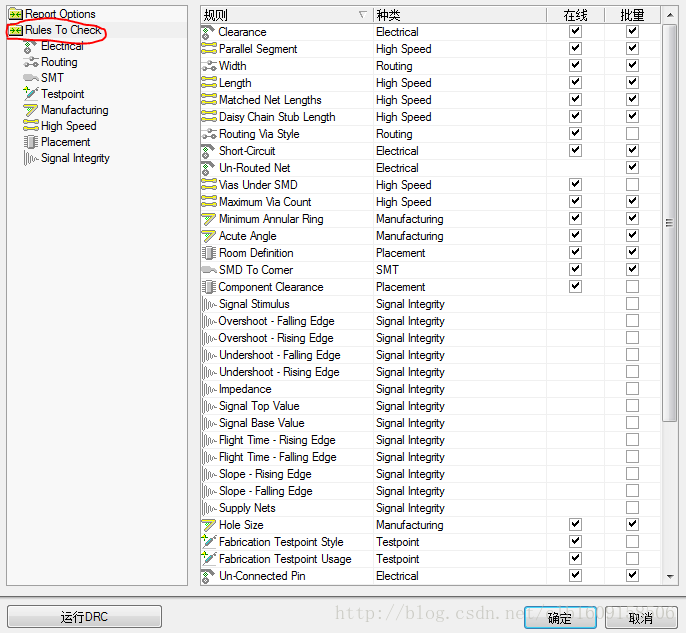Click the SMD To Corner rule icon
686x633 pixels.
coord(209,270)
